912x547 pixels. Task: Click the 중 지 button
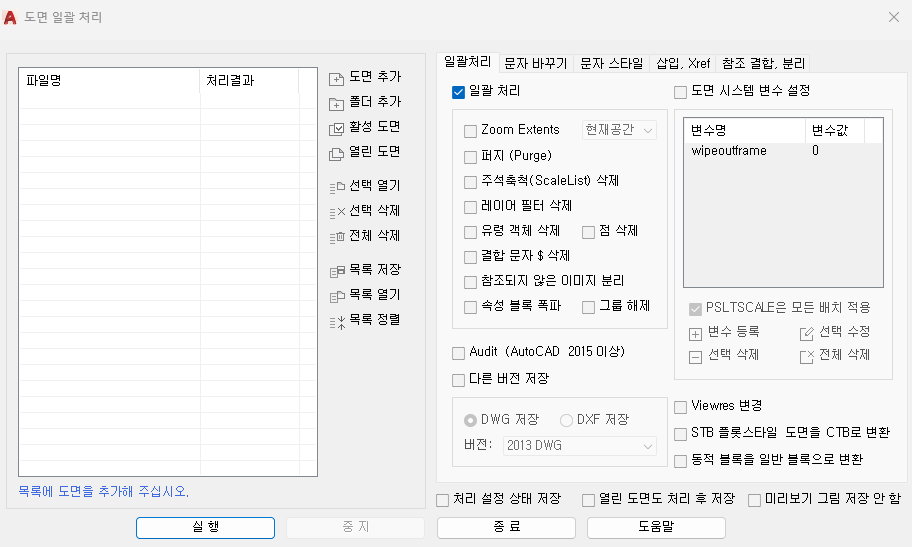[x=355, y=528]
